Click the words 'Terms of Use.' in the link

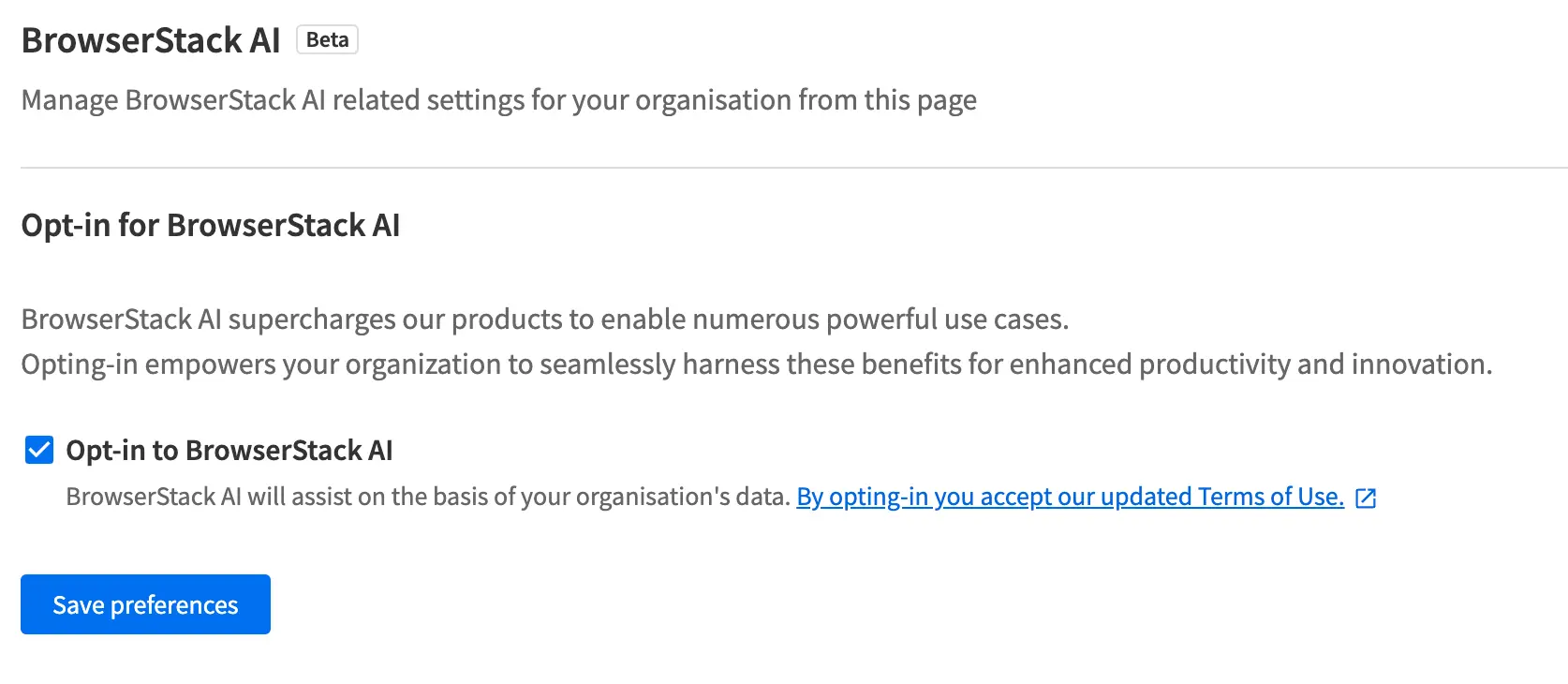coord(1270,497)
